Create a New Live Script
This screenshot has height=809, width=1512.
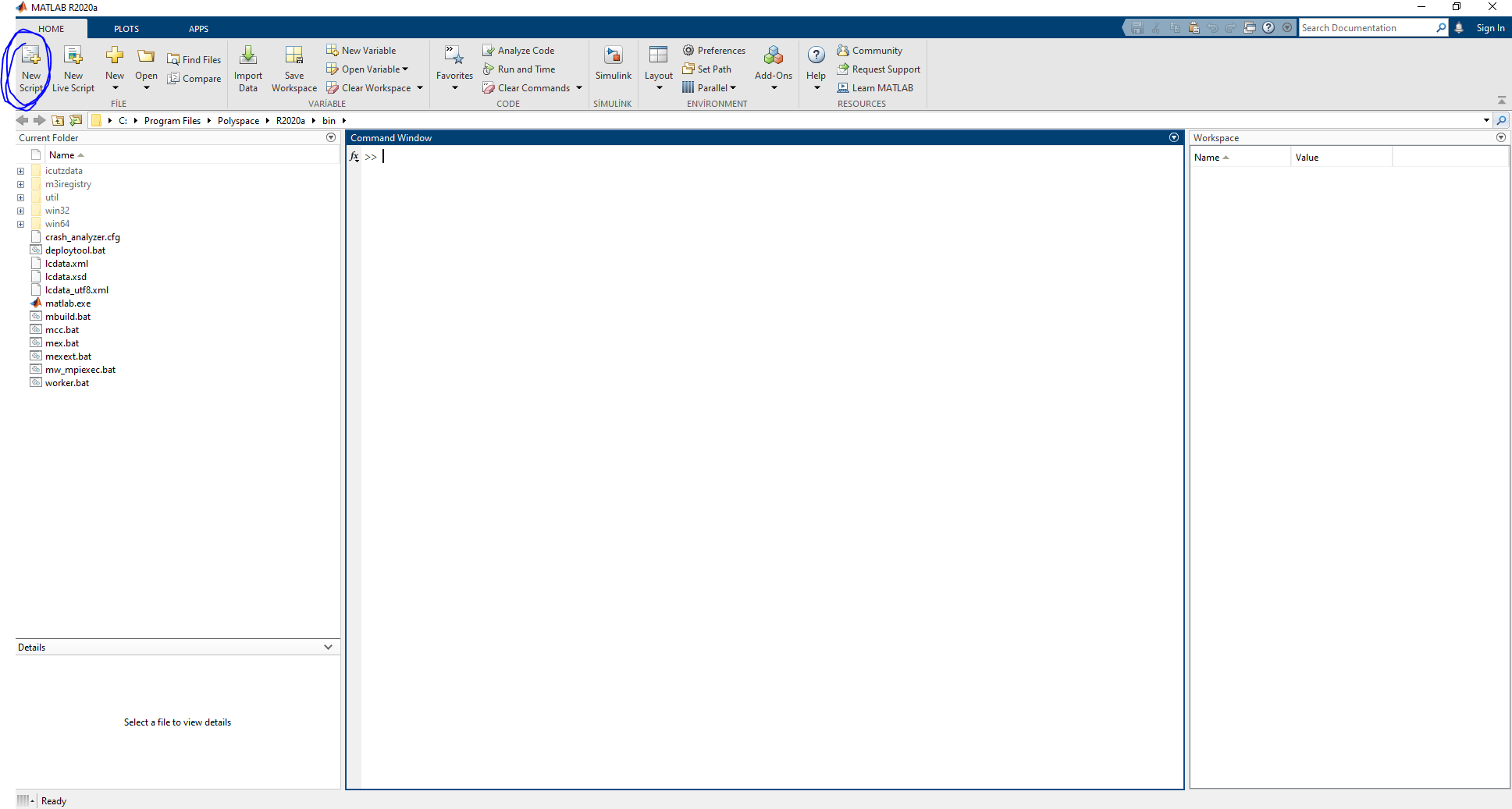click(73, 69)
